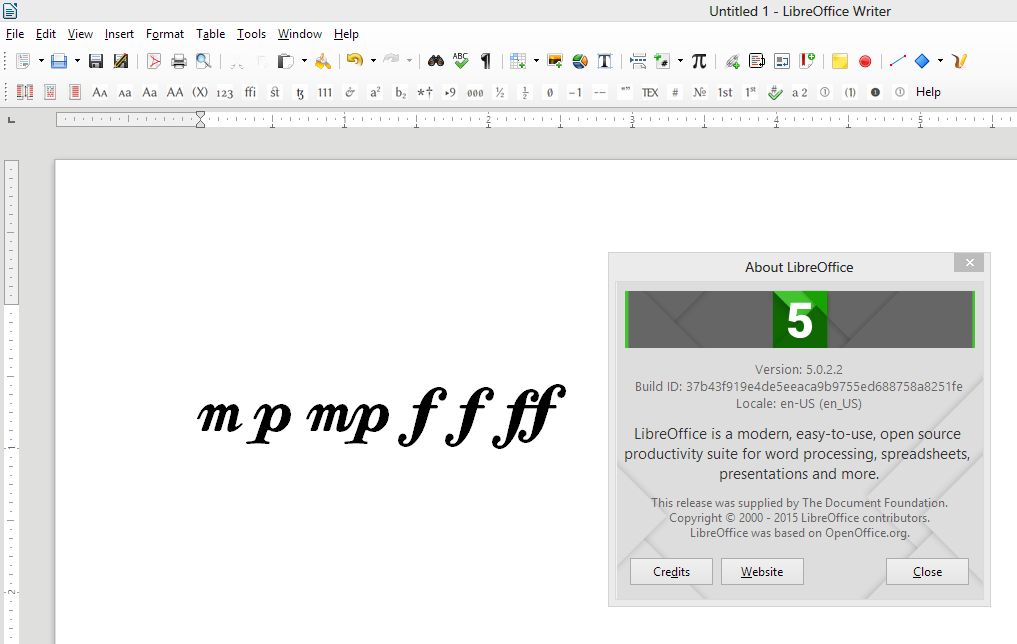
Task: Apply small capitals AA icon
Action: (x=99, y=92)
